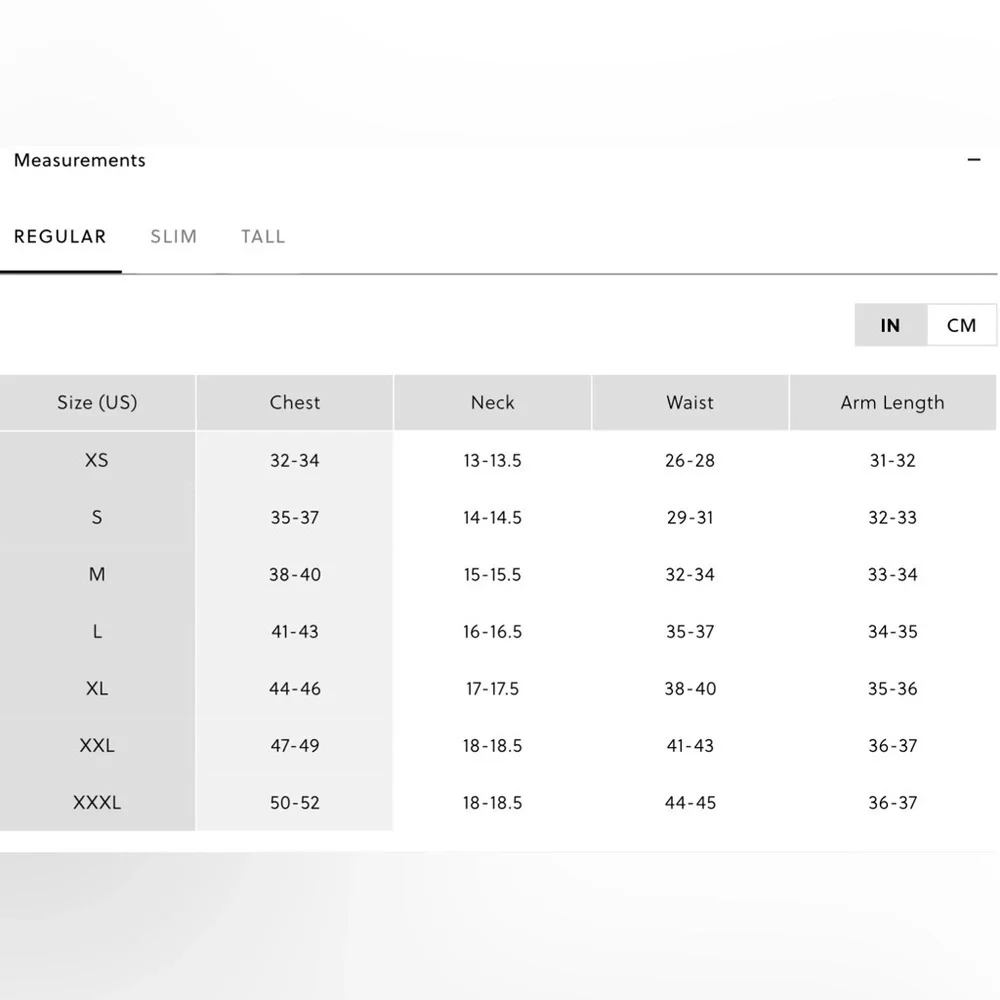Click the Waist column header

point(690,402)
